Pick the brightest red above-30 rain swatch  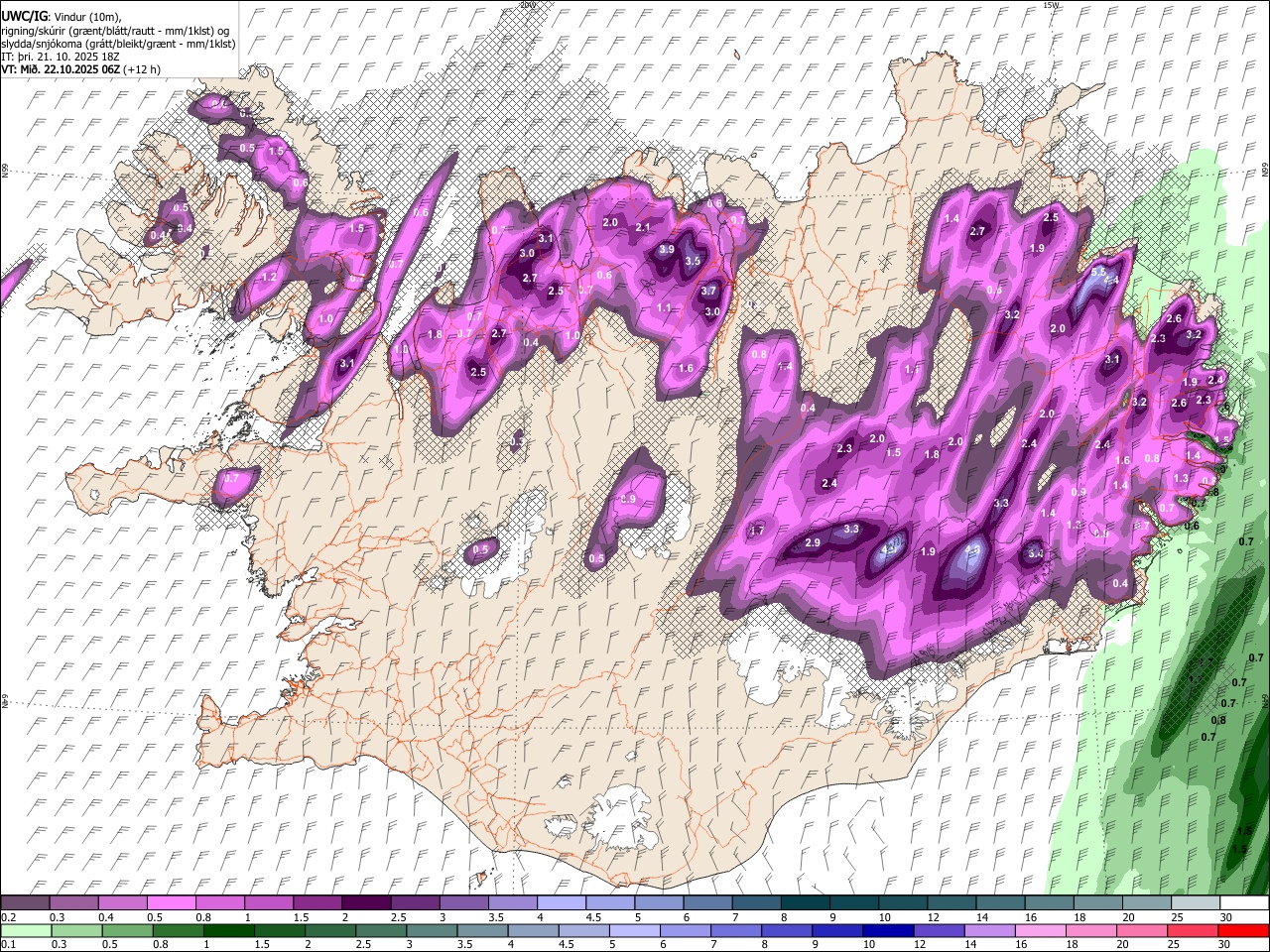1243,930
